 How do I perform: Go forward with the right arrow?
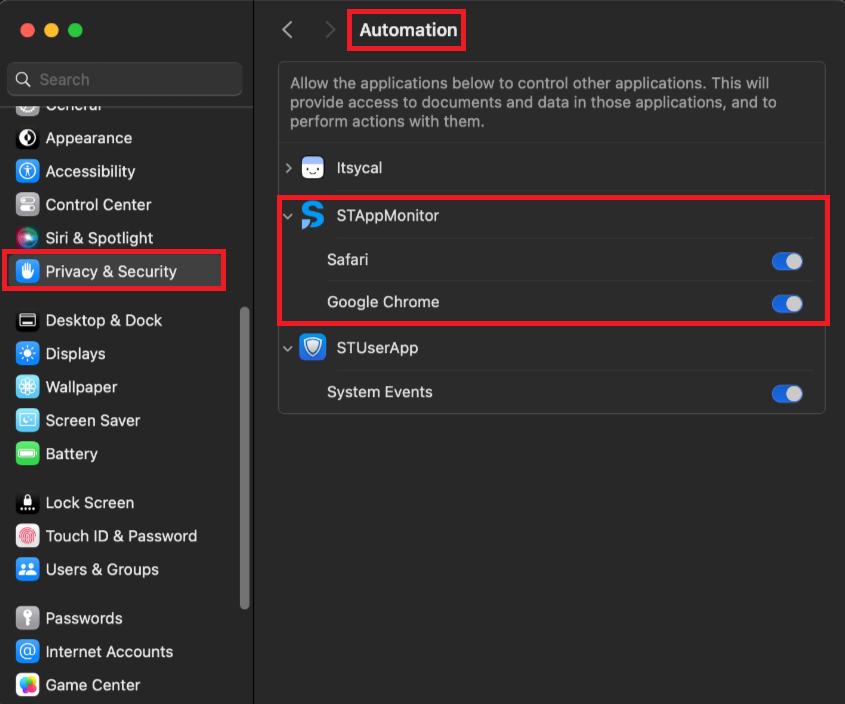330,30
